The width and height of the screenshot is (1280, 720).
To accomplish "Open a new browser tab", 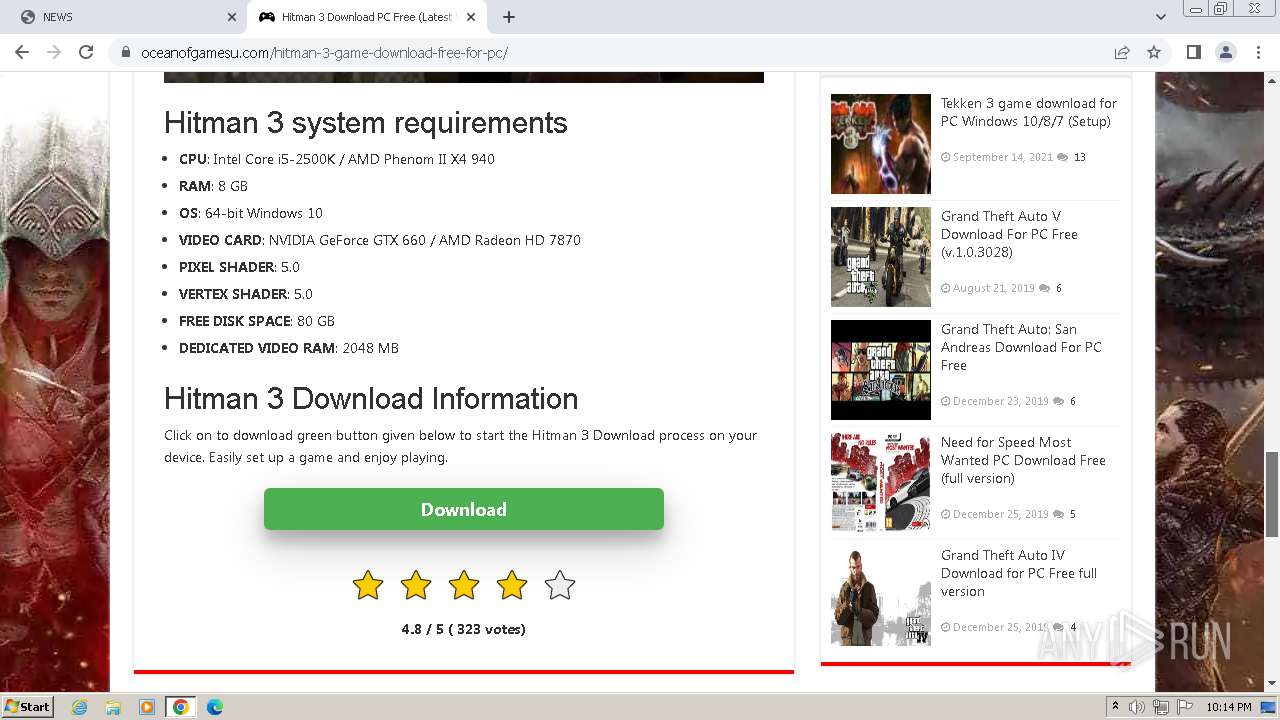I will point(509,17).
